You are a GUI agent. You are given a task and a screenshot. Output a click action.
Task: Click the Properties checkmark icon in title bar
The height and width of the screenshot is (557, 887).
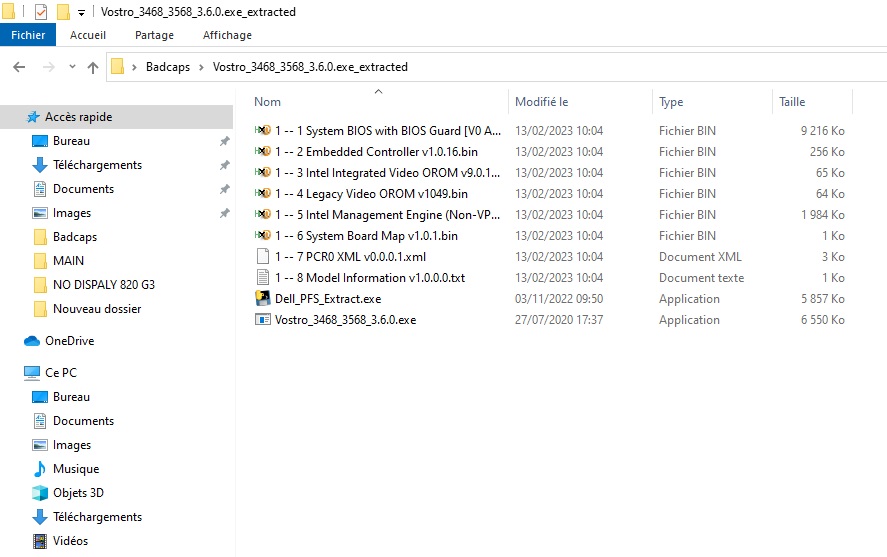coord(41,11)
